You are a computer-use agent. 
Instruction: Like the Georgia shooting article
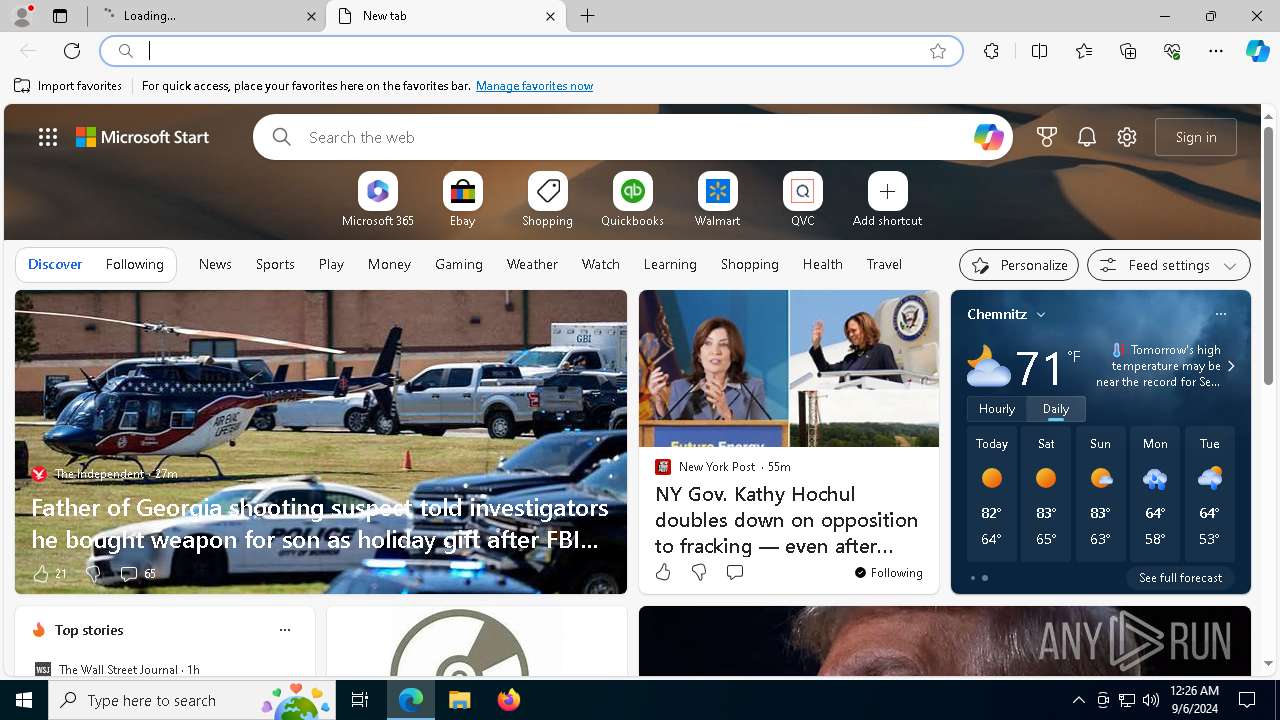click(48, 574)
